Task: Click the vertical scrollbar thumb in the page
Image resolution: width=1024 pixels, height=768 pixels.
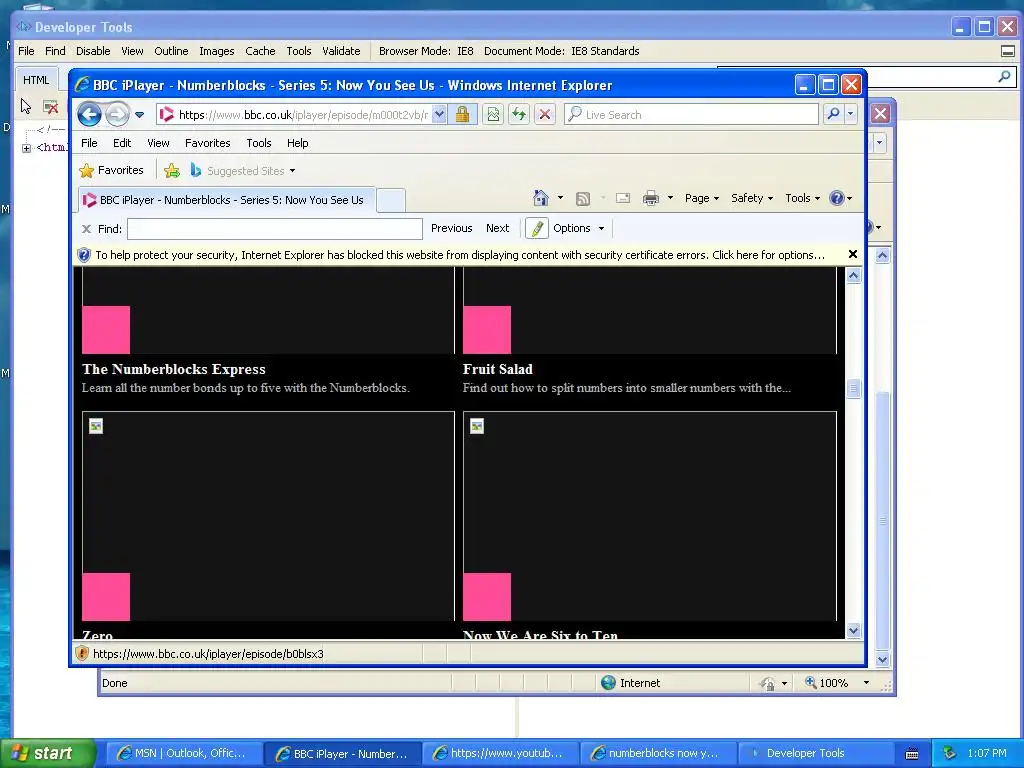Action: coord(854,389)
